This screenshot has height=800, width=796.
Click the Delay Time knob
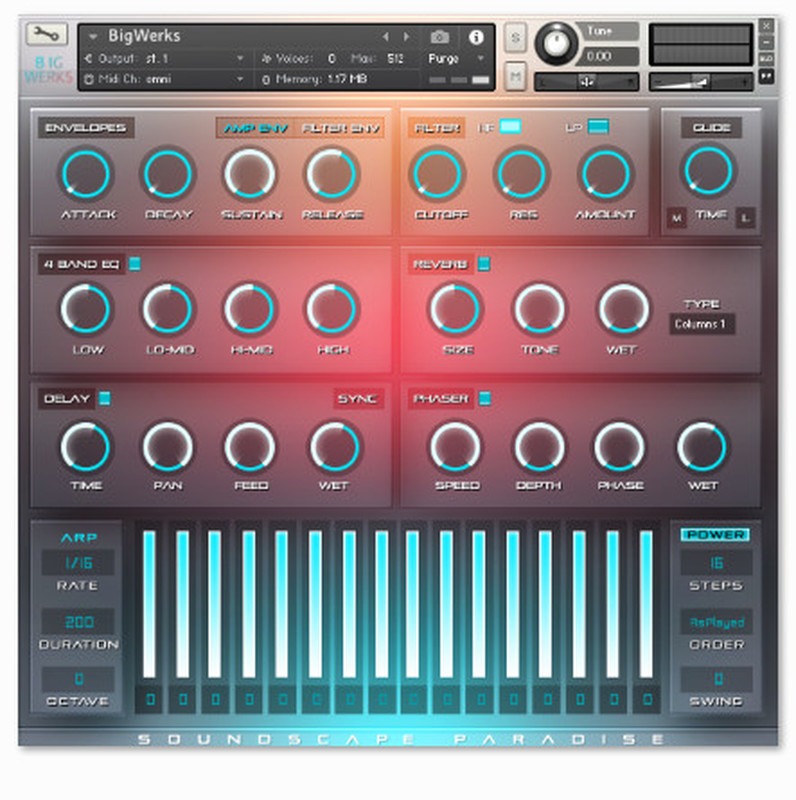[x=86, y=447]
